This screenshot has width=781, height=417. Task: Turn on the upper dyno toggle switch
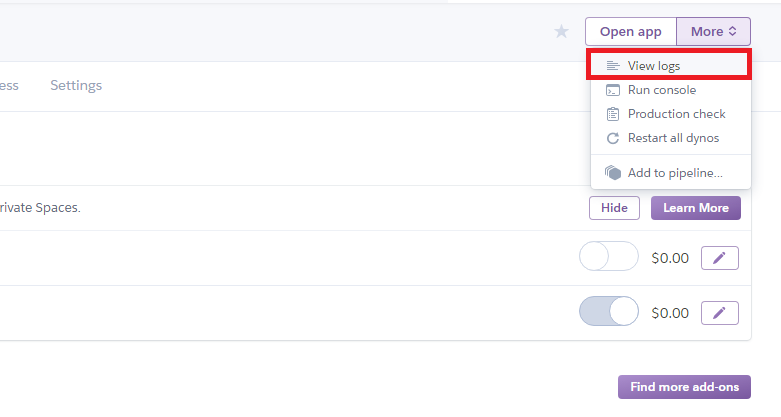click(609, 256)
